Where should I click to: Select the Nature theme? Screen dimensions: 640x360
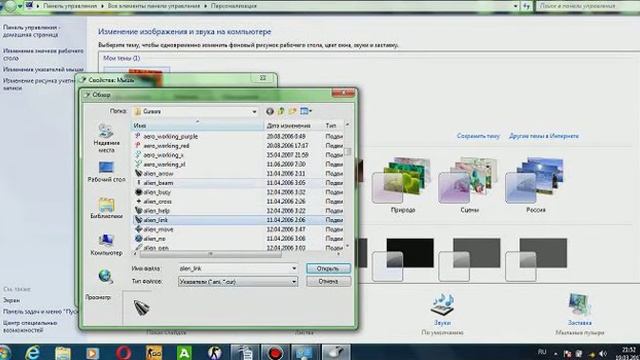pyautogui.click(x=402, y=185)
